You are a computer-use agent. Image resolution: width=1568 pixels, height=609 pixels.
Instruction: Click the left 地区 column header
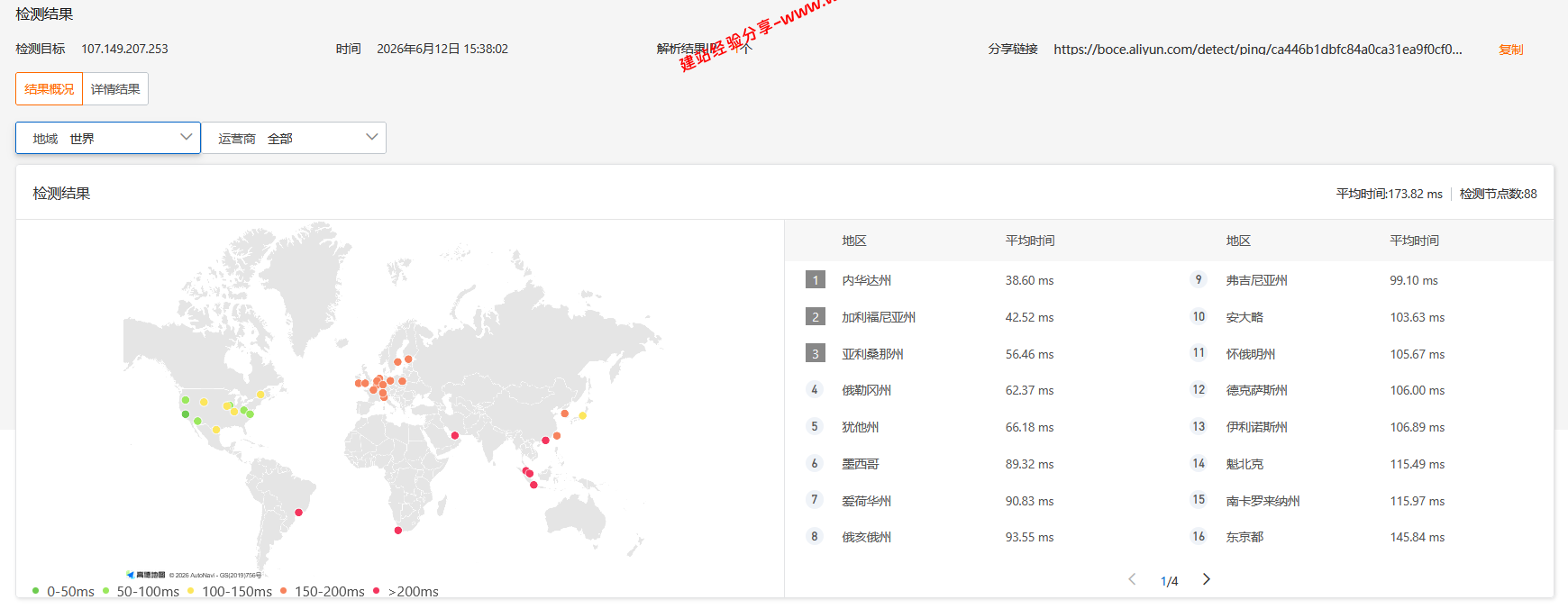tap(854, 241)
